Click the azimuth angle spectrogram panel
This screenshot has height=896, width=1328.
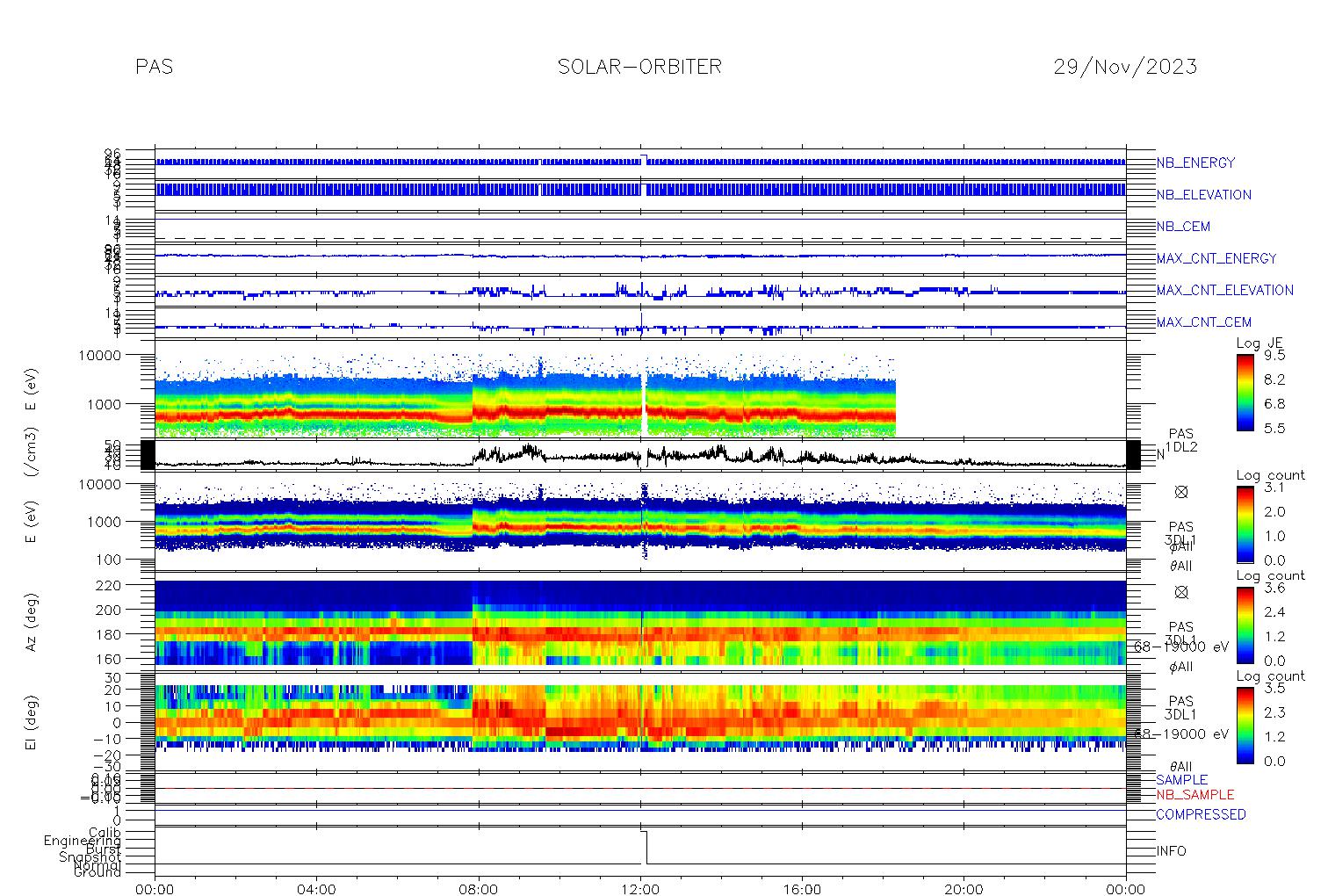[640, 622]
